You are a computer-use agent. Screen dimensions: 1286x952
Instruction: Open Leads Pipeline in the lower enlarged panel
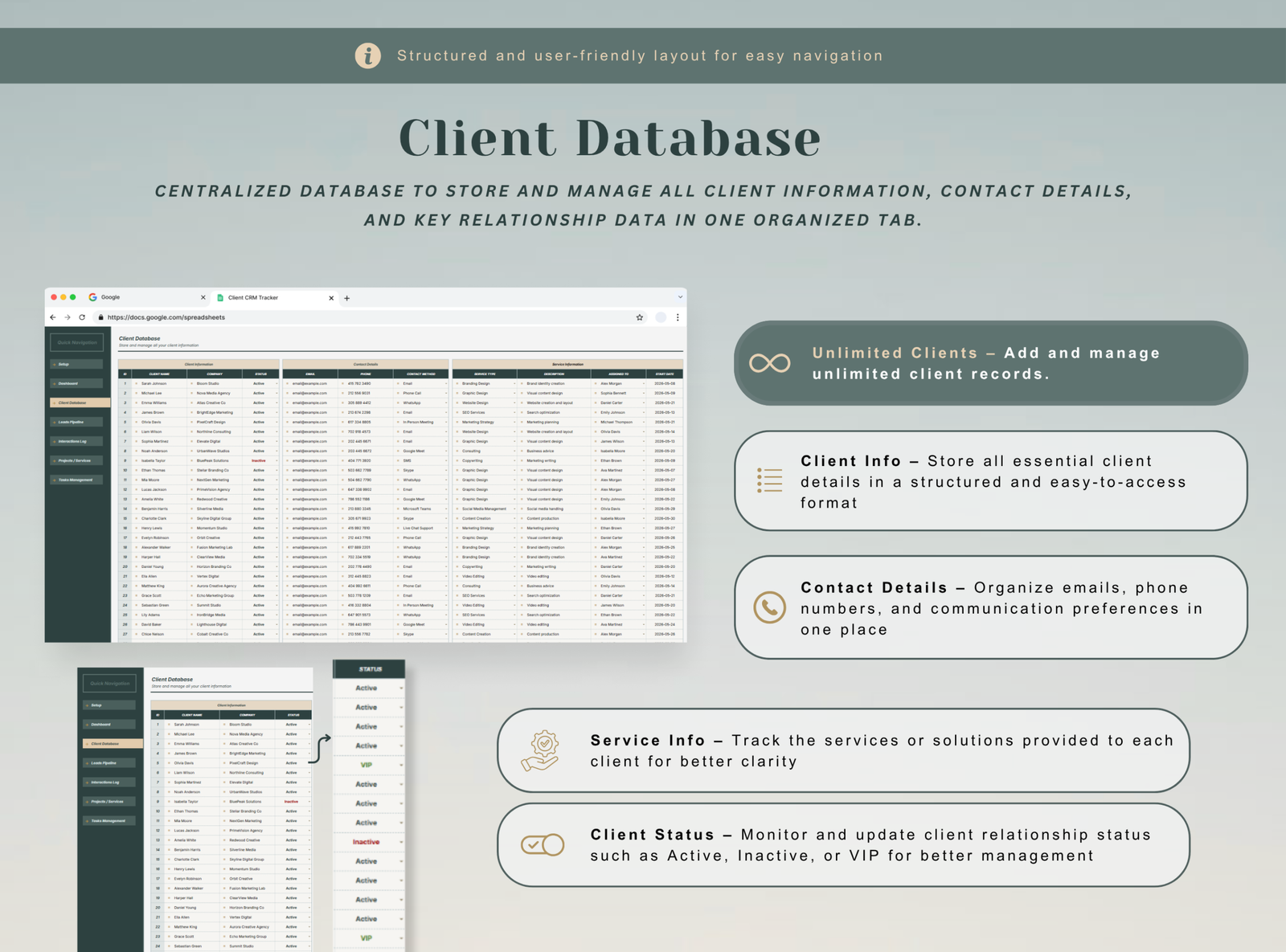point(110,763)
